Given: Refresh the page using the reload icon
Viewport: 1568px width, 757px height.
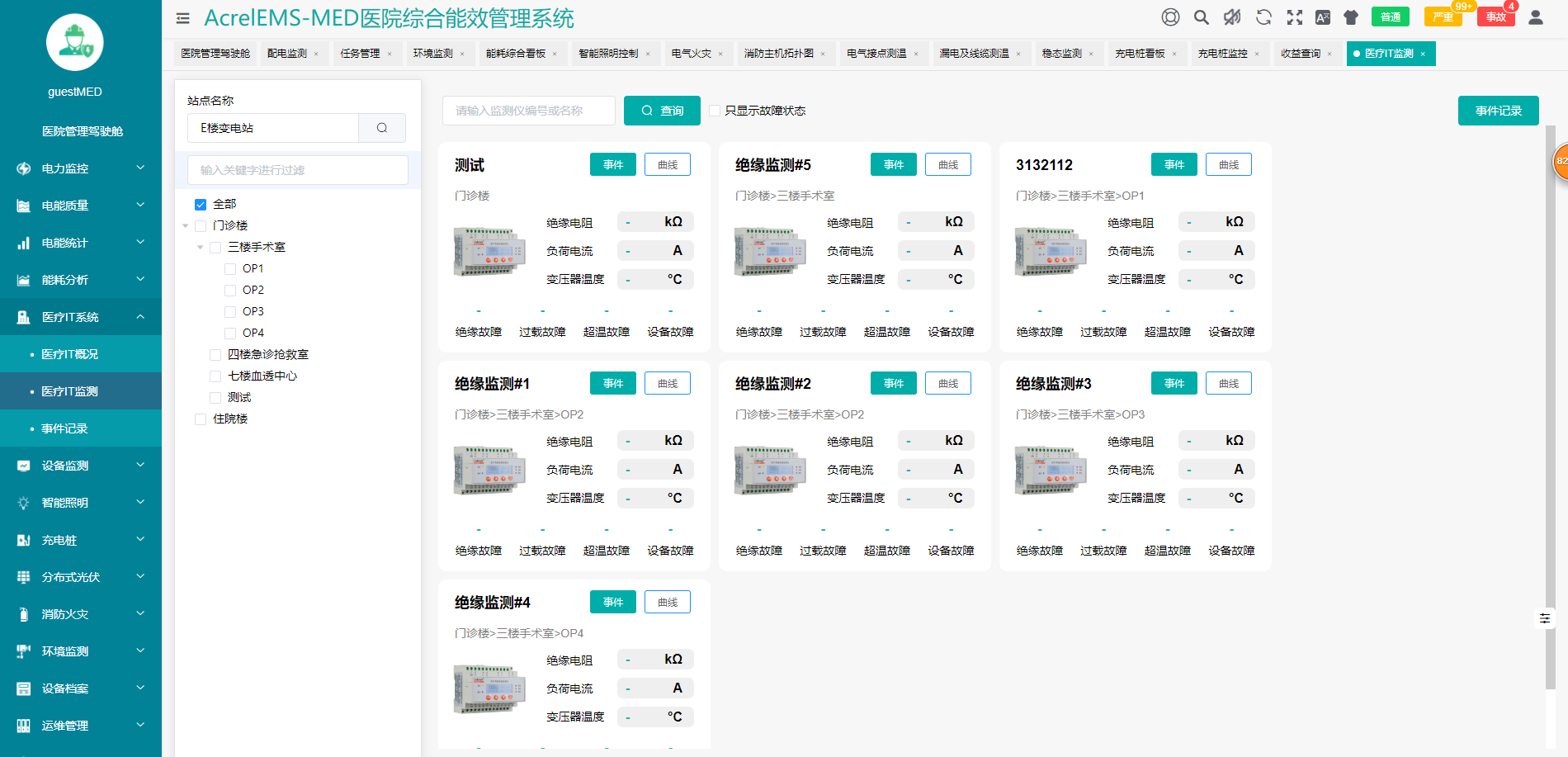Looking at the screenshot, I should pyautogui.click(x=1263, y=17).
